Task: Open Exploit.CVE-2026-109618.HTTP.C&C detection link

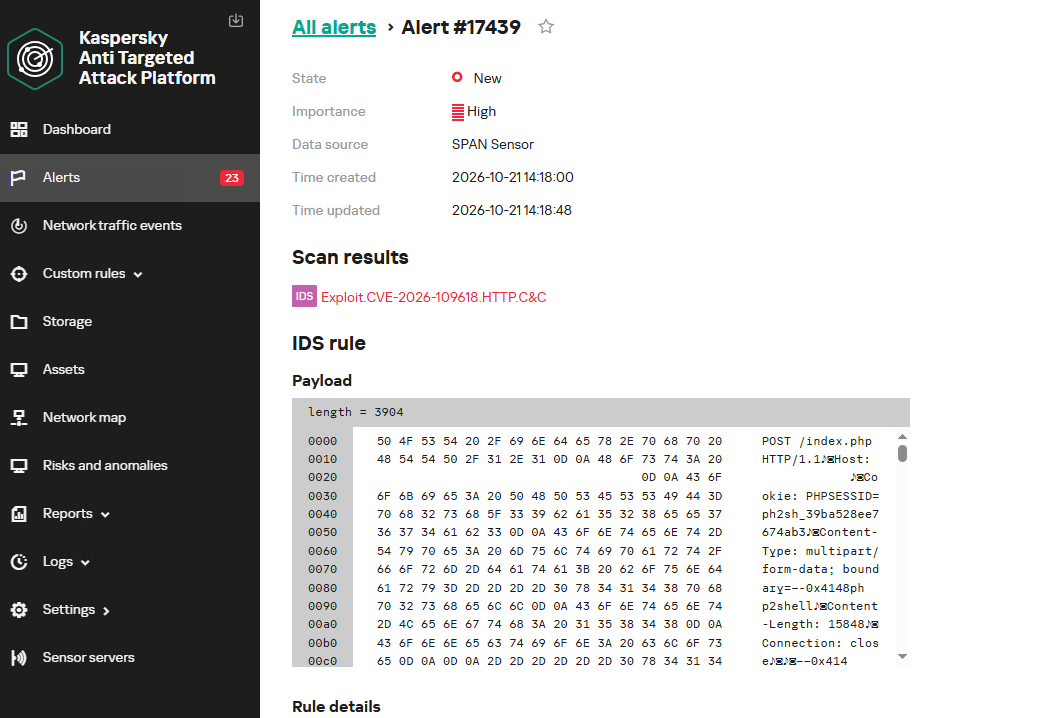Action: [434, 297]
